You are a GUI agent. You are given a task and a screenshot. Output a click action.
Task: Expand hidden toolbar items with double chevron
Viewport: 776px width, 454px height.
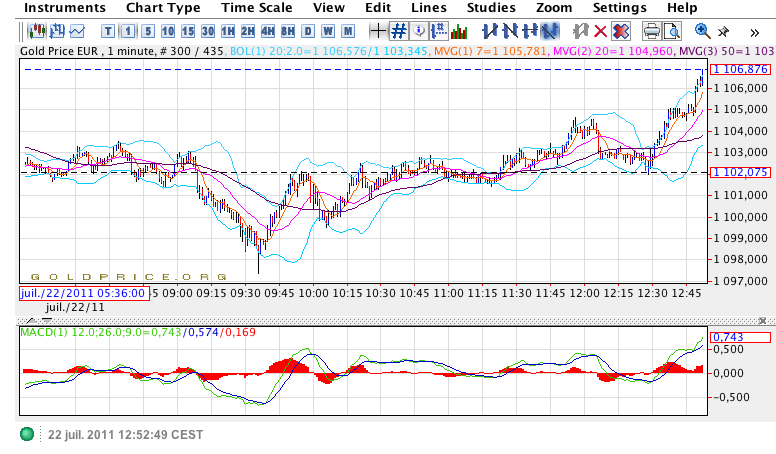coord(756,30)
